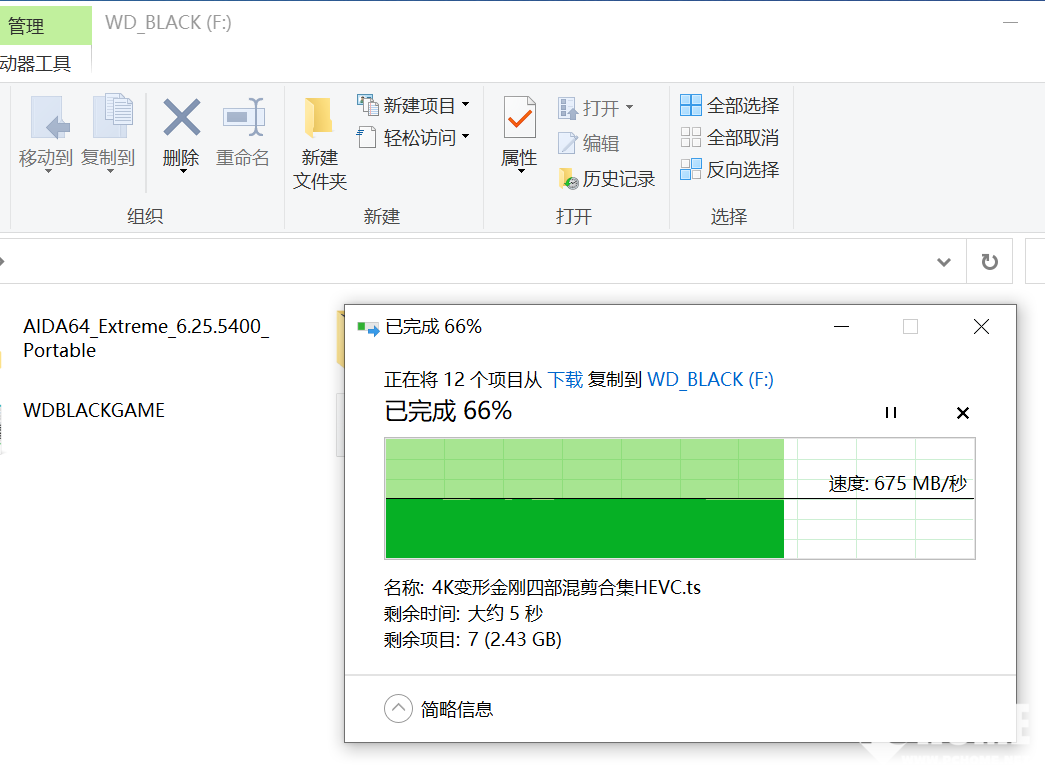The image size is (1045, 784).
Task: Collapse details via 简略信息 chevron
Action: click(399, 709)
